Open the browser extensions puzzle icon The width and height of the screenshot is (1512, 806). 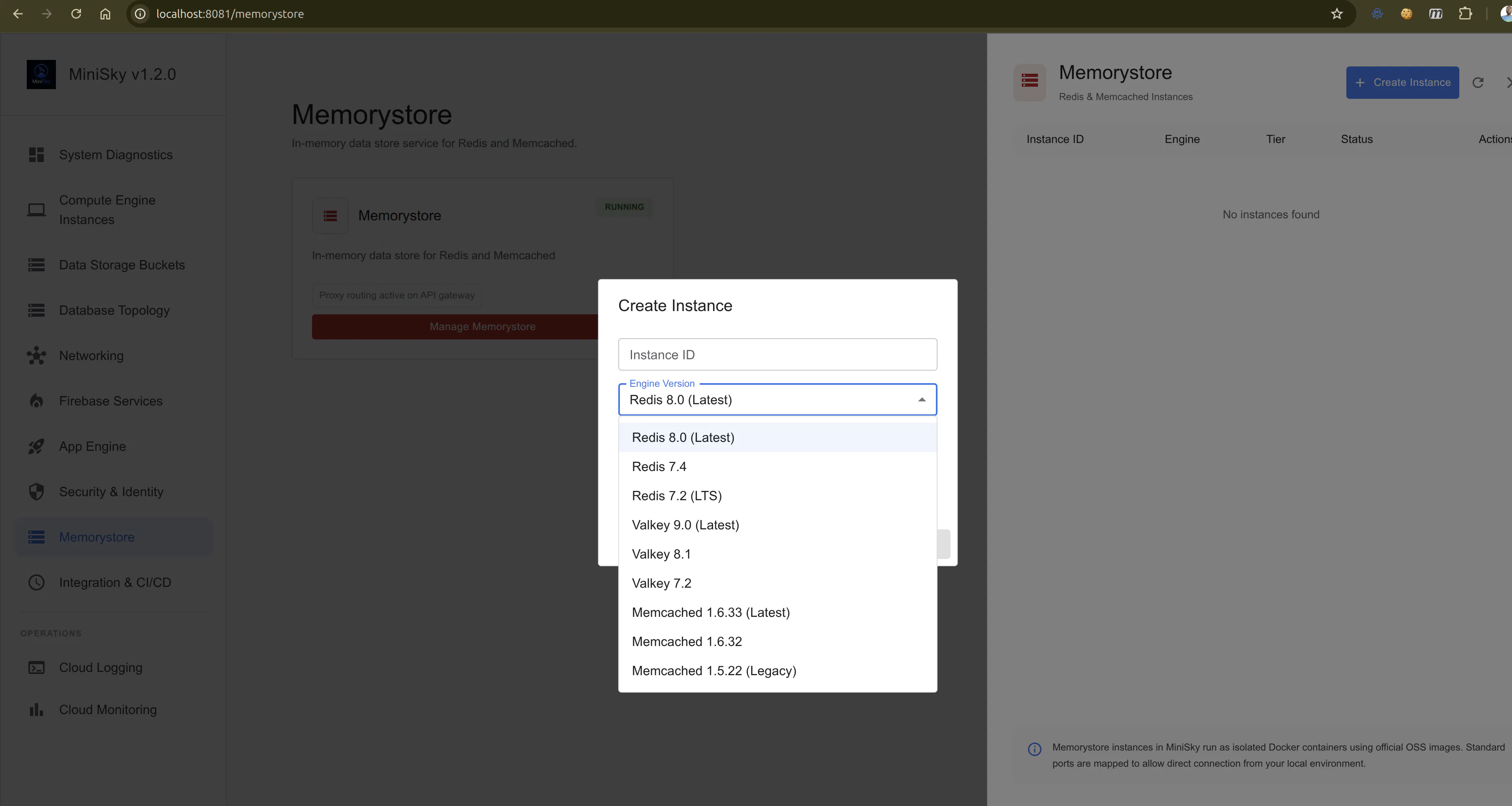[1465, 13]
